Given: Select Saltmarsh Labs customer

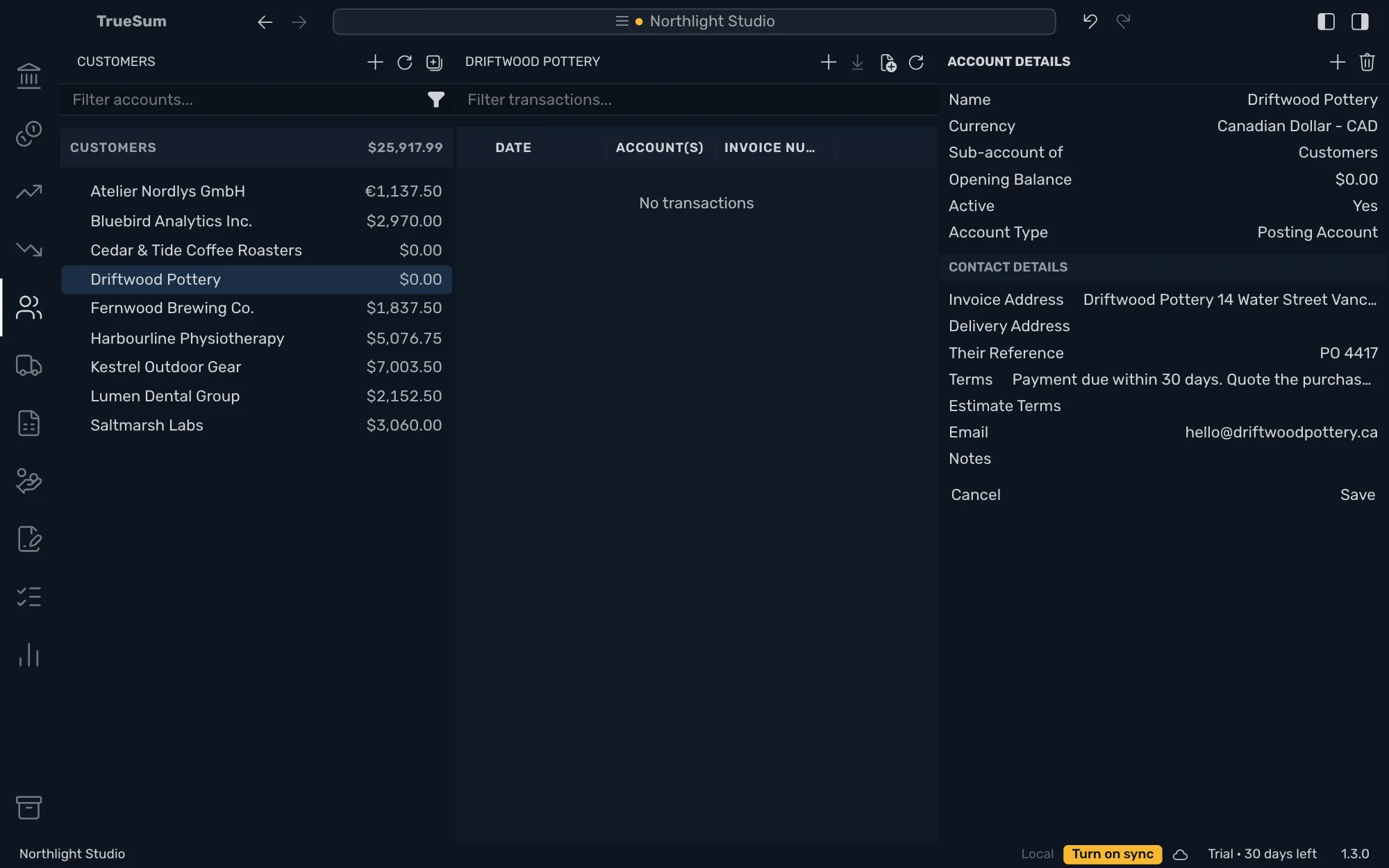Looking at the screenshot, I should (256, 426).
